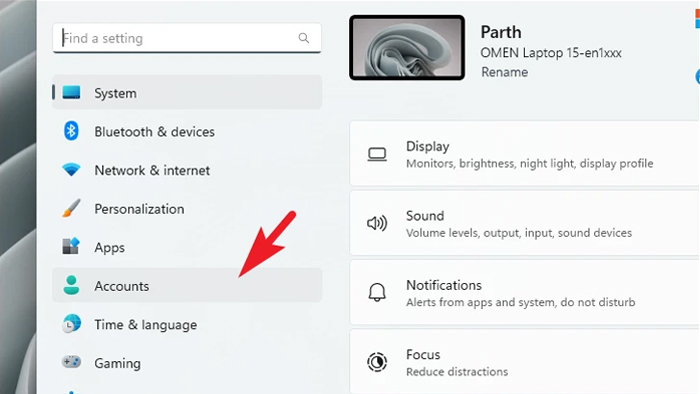Image resolution: width=700 pixels, height=394 pixels.
Task: Click the Gaming controller icon
Action: (71, 362)
